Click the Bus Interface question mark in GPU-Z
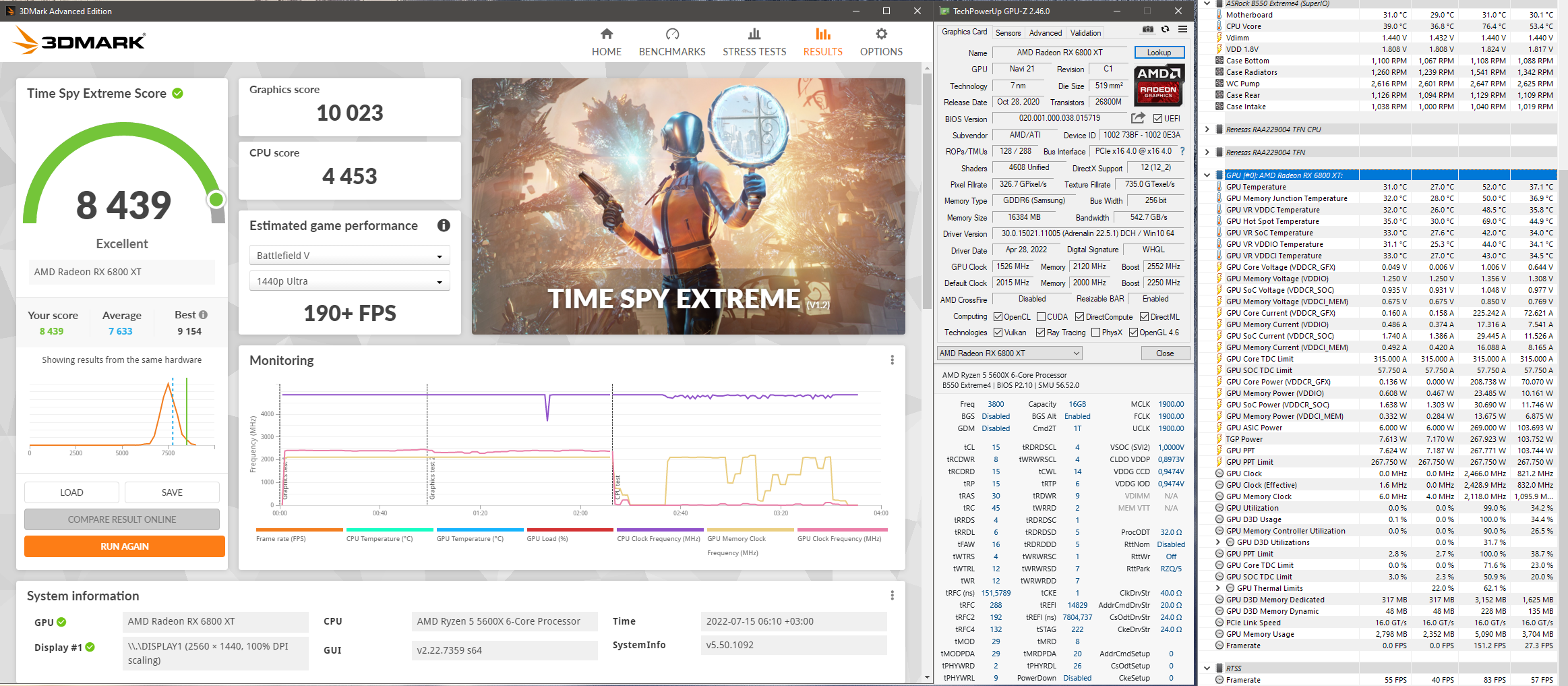The image size is (1568, 686). point(1182,151)
